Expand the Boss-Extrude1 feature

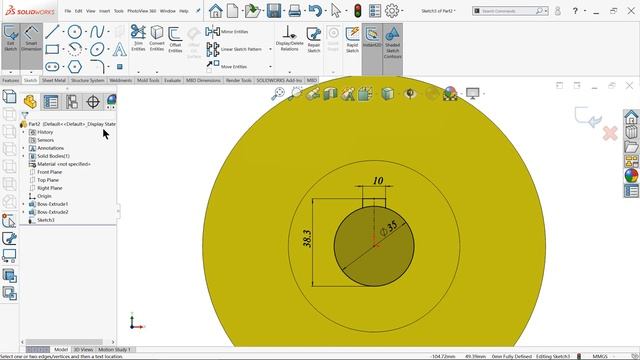click(23, 204)
